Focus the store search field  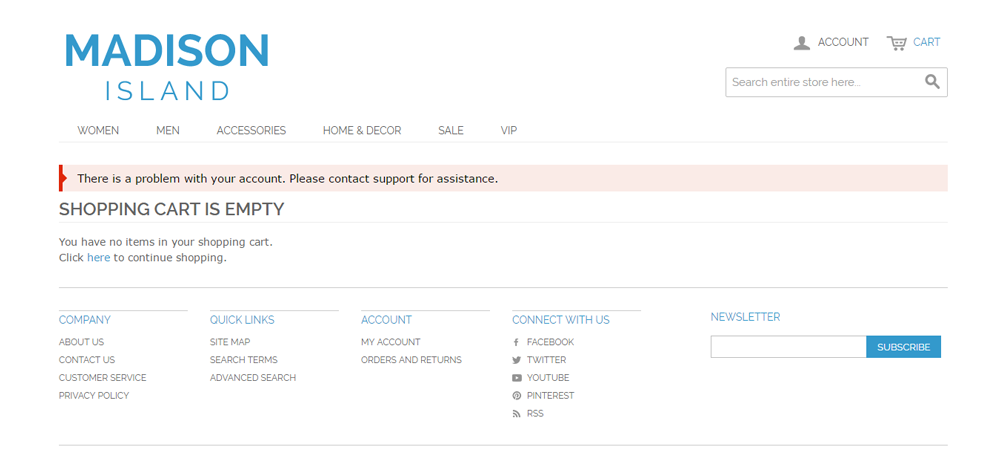[x=825, y=82]
